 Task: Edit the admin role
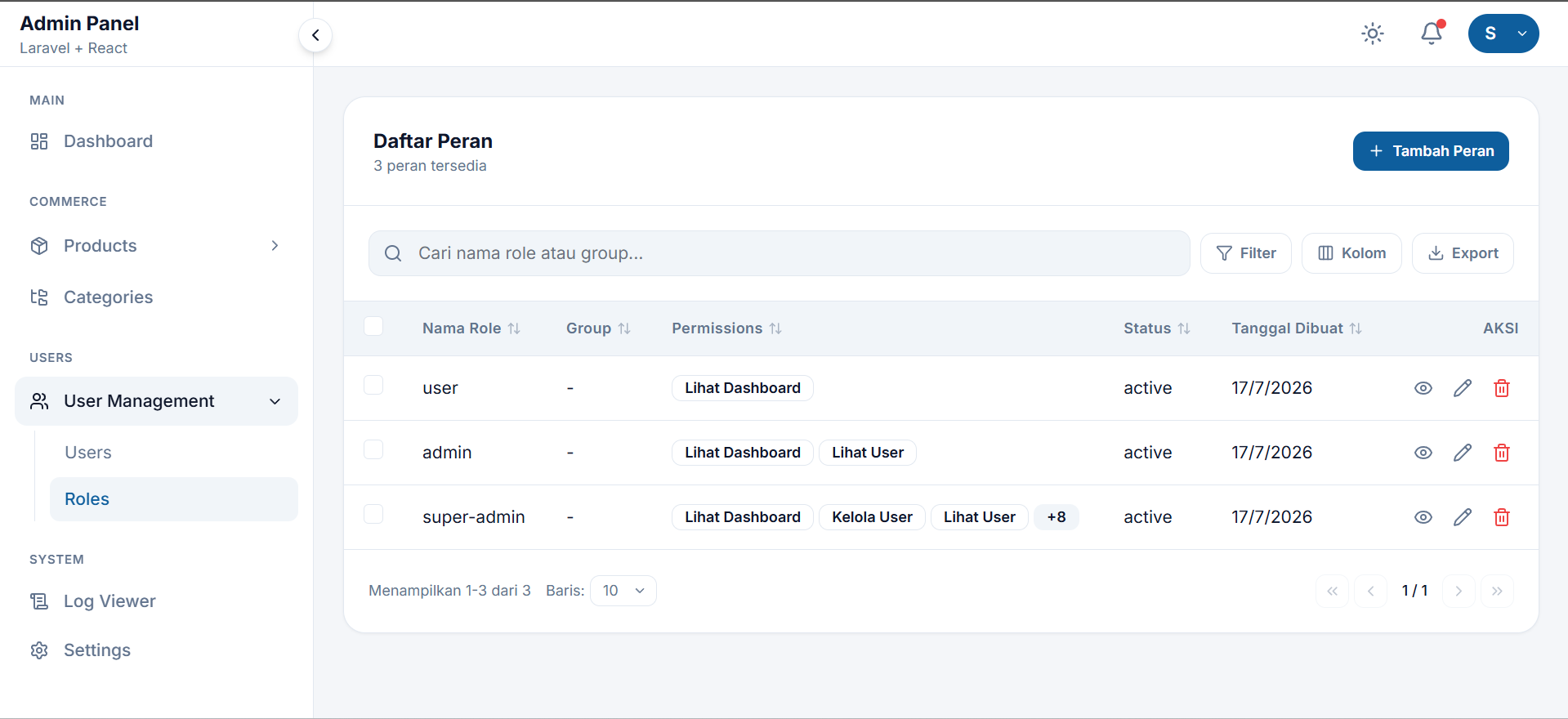click(x=1463, y=453)
